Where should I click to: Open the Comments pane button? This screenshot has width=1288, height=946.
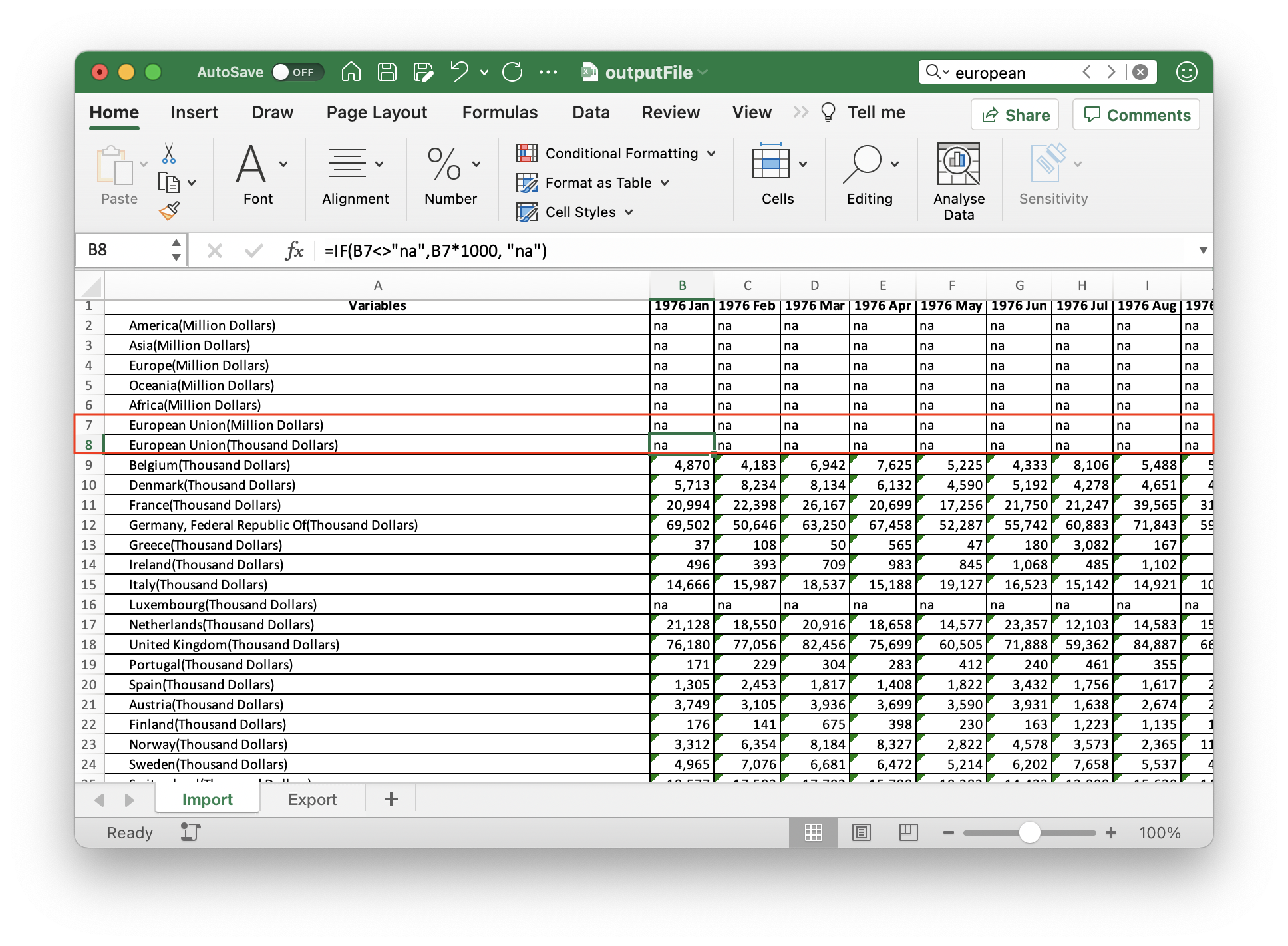tap(1136, 115)
